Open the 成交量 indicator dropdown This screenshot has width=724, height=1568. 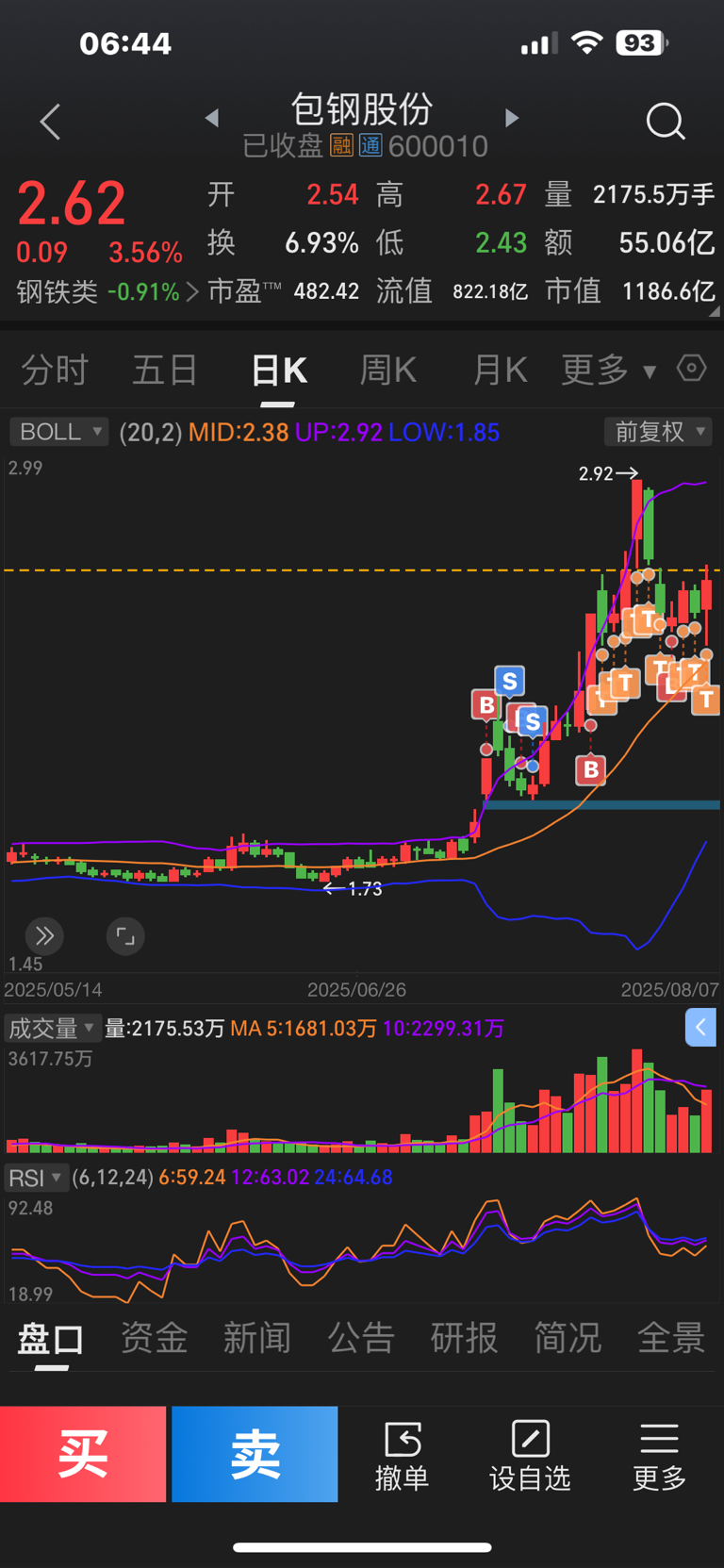tap(53, 1028)
